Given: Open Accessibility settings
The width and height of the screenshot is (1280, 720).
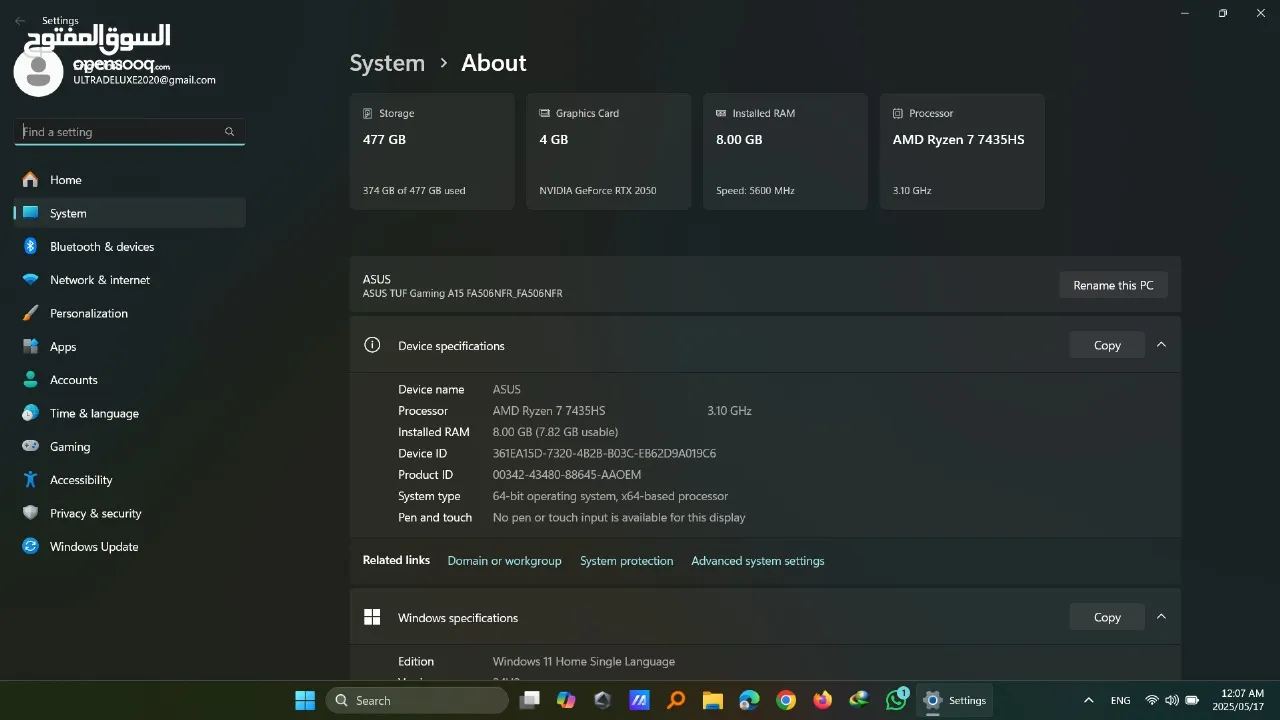Looking at the screenshot, I should [x=130, y=480].
